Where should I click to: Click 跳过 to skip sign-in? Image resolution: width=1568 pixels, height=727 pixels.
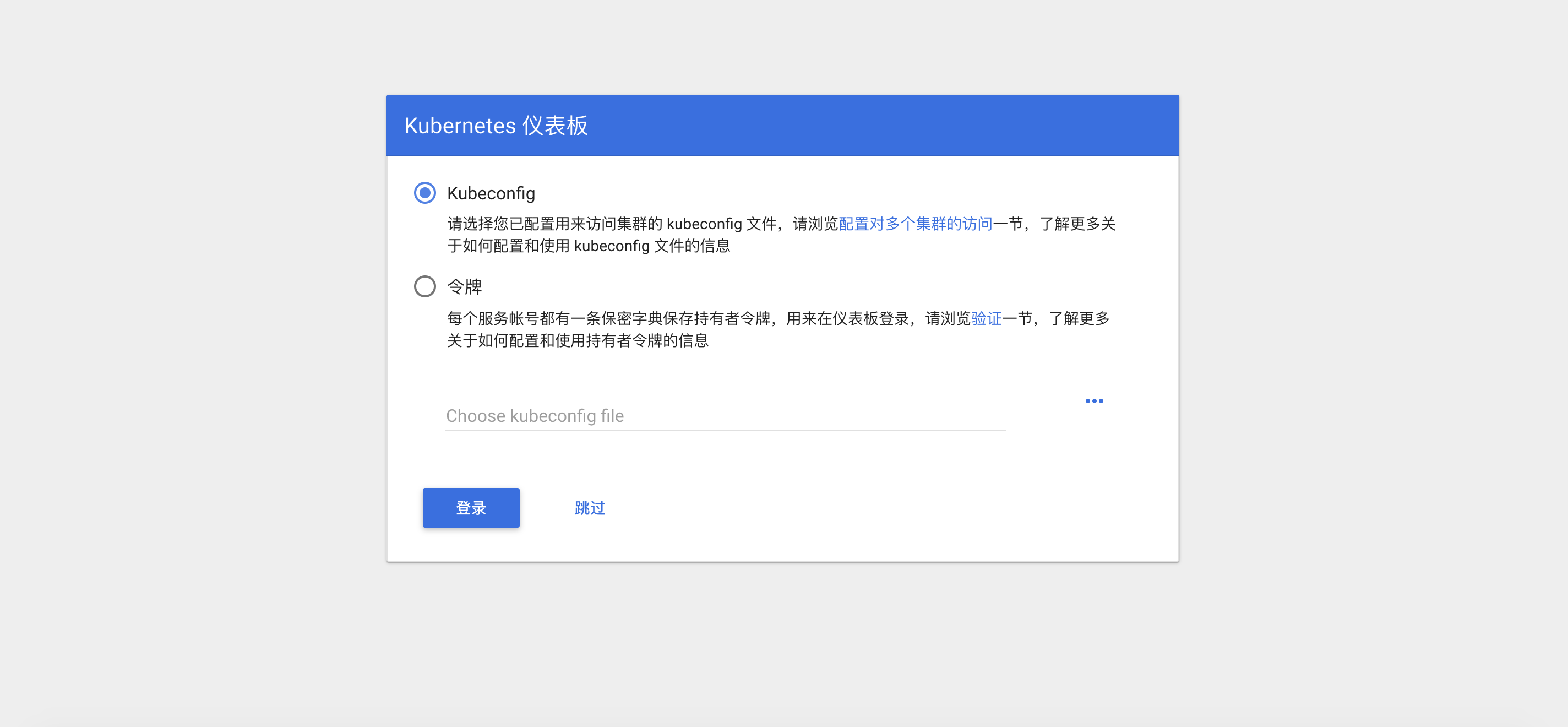point(588,508)
